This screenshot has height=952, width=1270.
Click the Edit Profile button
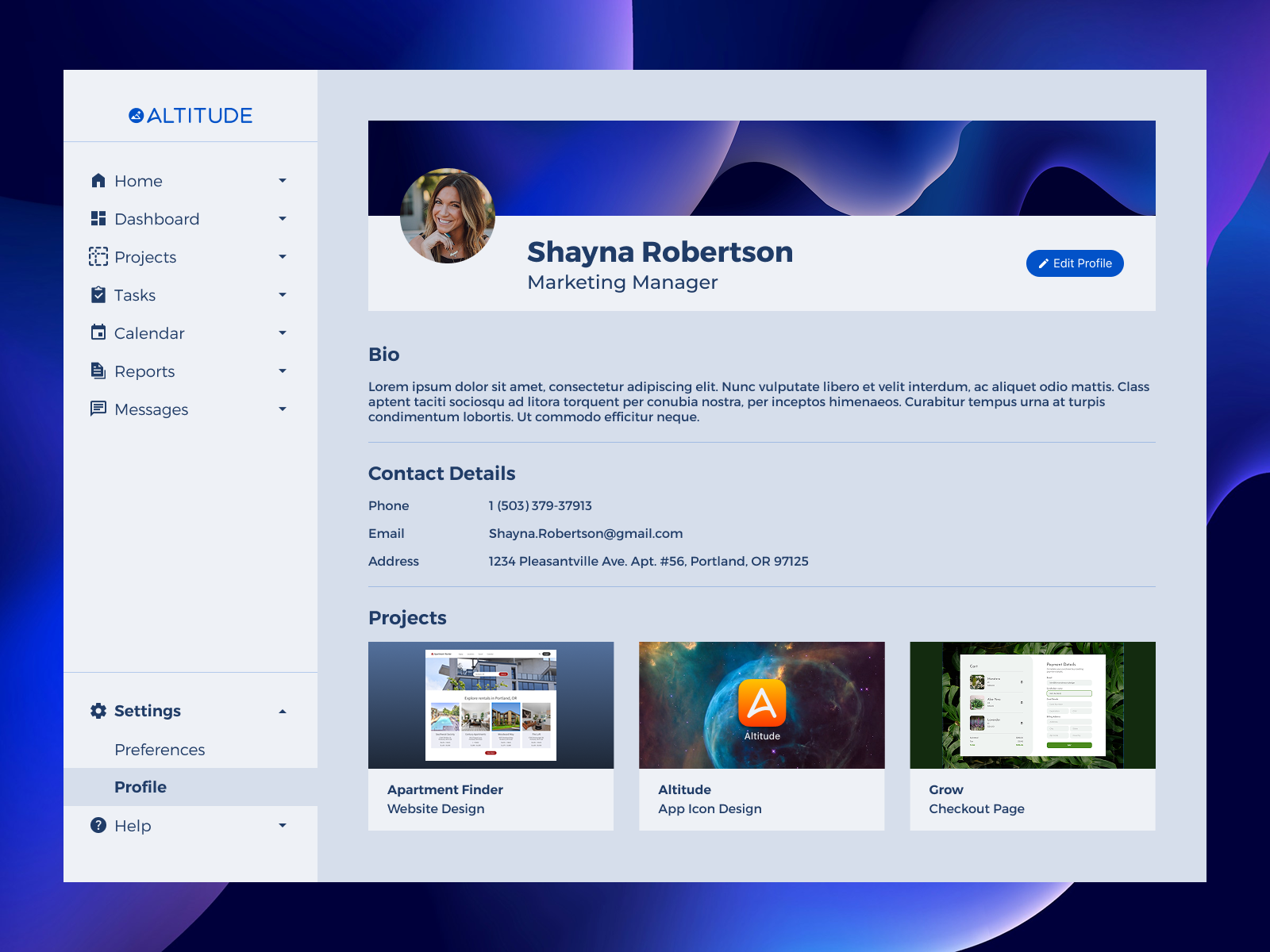pyautogui.click(x=1074, y=263)
